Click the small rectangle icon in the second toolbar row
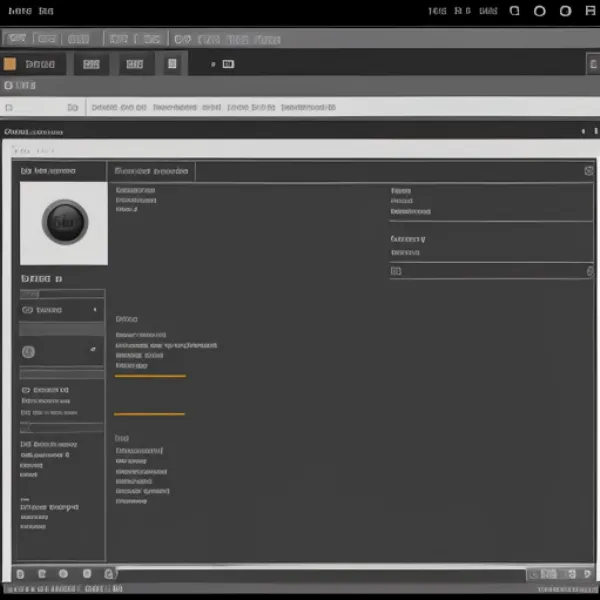600x600 pixels. (228, 64)
